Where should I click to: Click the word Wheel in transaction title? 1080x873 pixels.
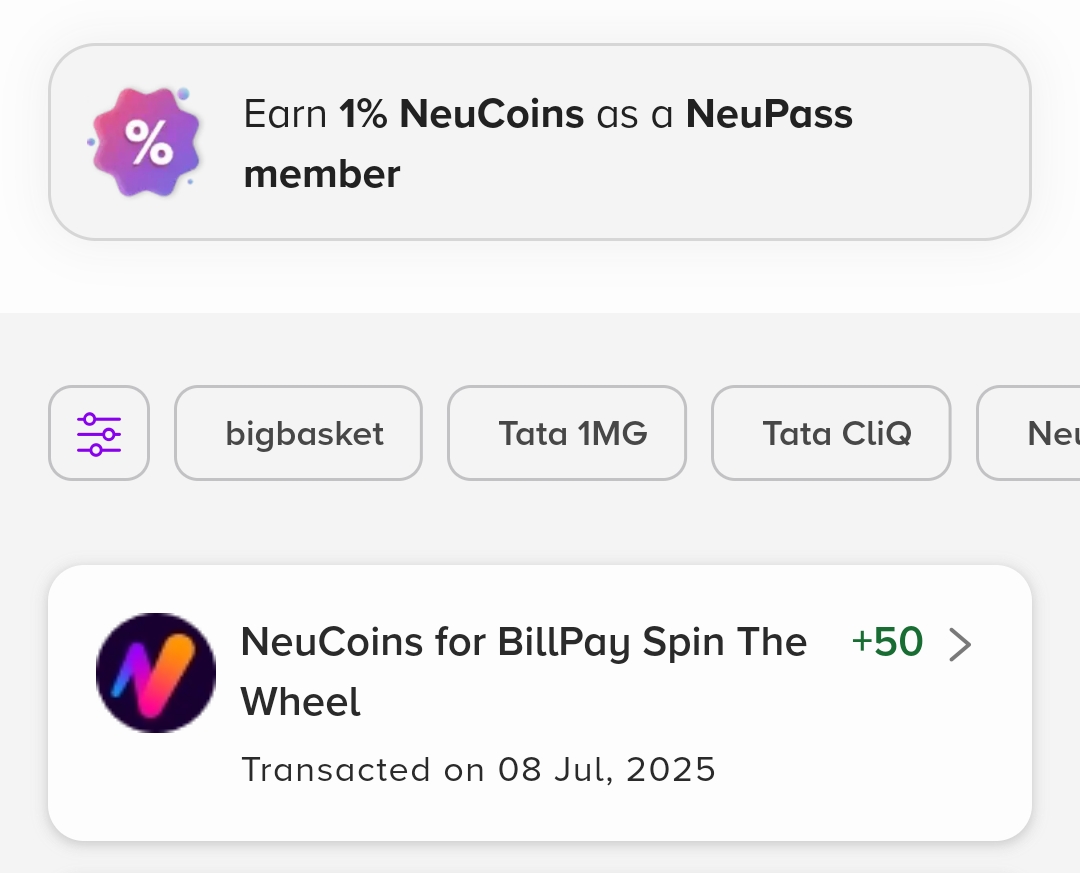300,702
